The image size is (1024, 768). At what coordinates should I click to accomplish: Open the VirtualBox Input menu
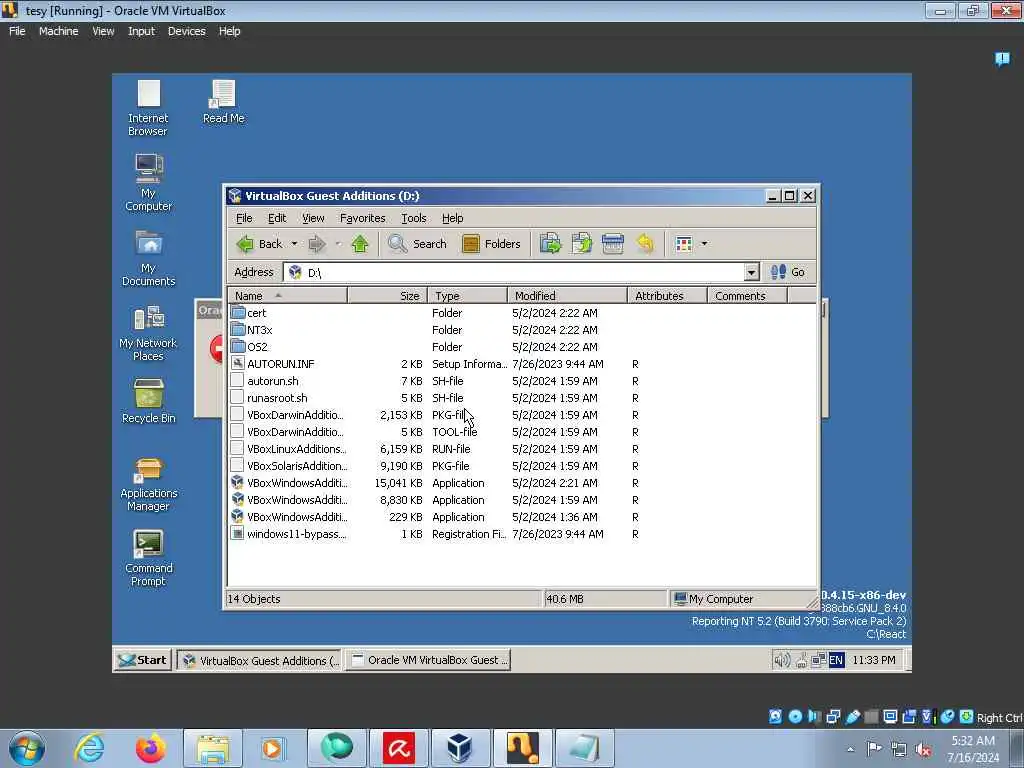pyautogui.click(x=141, y=31)
